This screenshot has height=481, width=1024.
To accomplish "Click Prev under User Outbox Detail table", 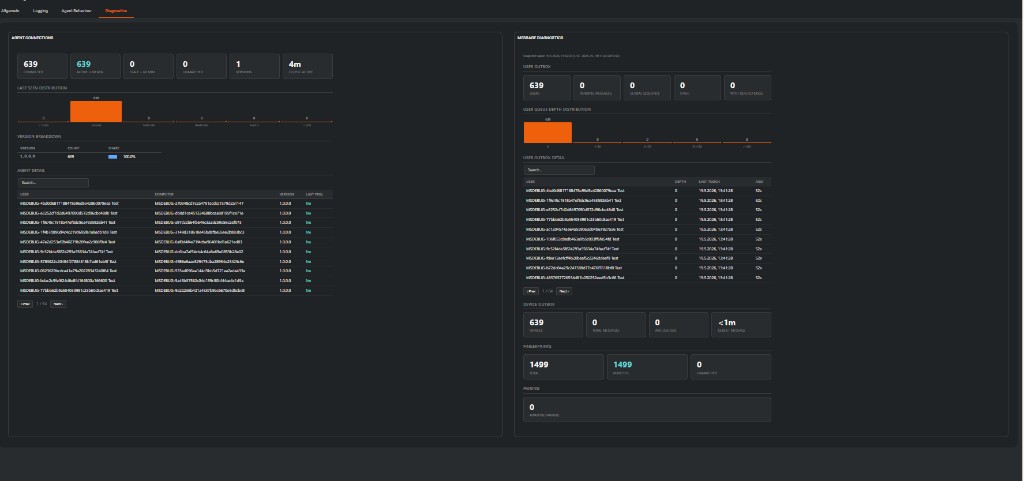I will pyautogui.click(x=531, y=291).
